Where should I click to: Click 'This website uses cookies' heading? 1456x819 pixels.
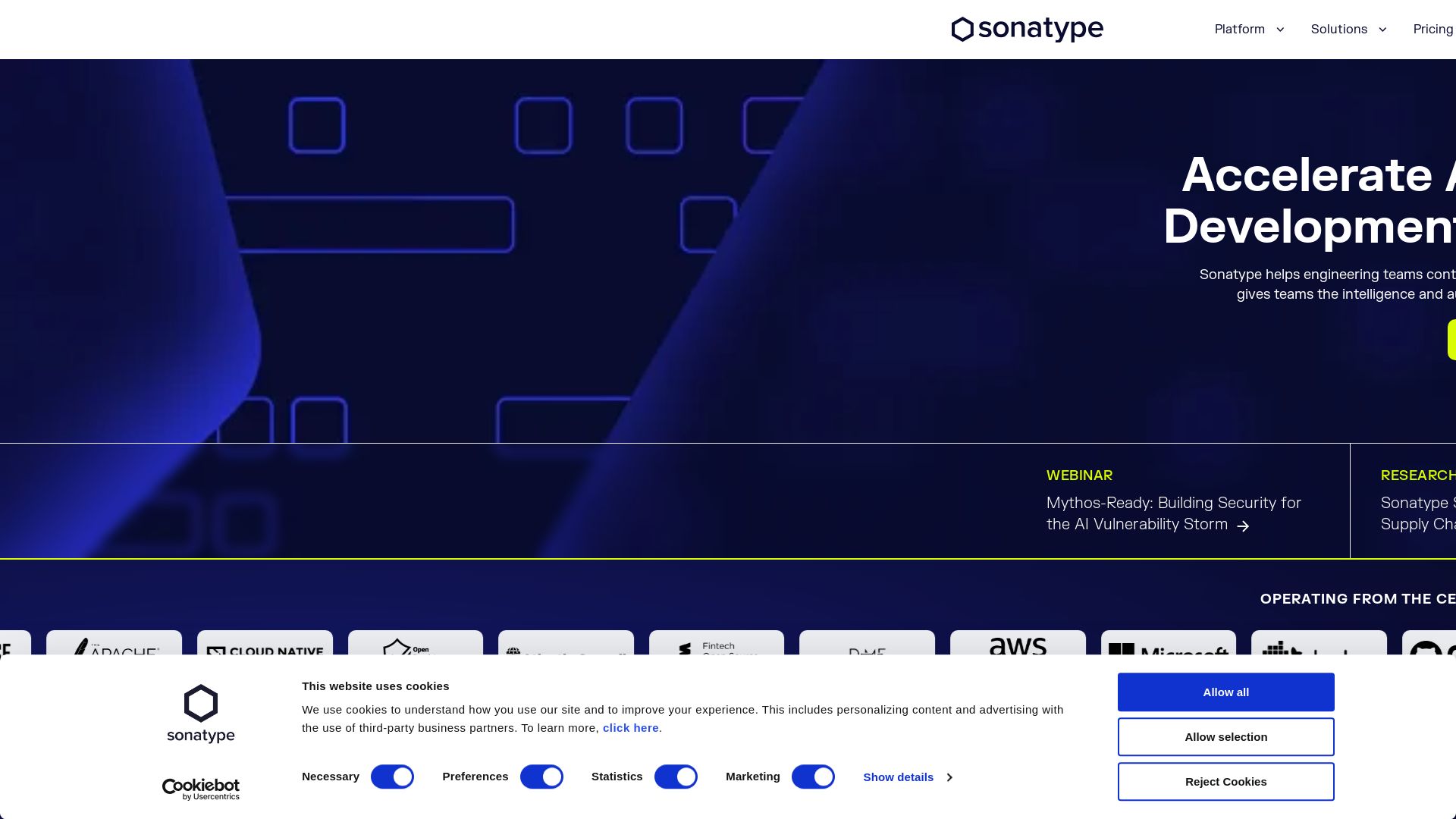click(x=375, y=686)
